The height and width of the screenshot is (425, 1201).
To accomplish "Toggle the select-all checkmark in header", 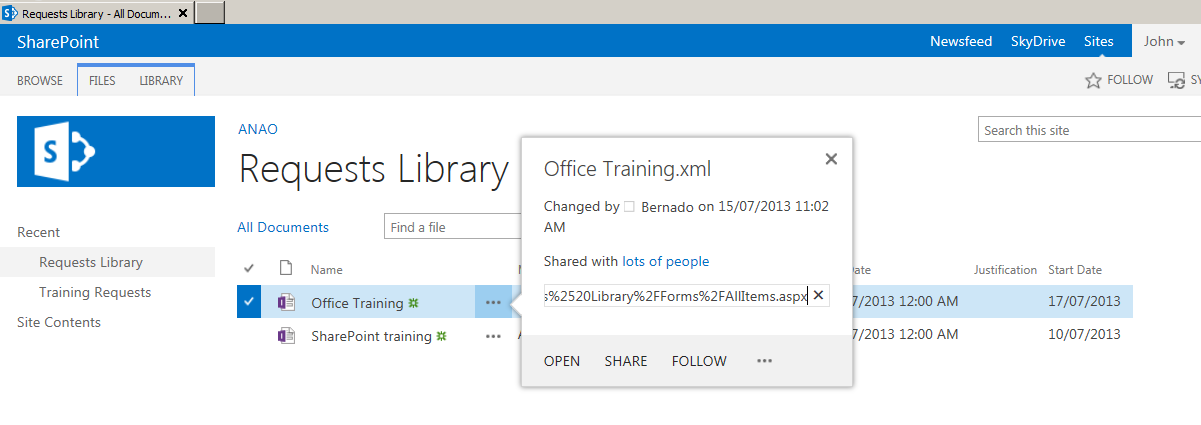I will tap(249, 268).
